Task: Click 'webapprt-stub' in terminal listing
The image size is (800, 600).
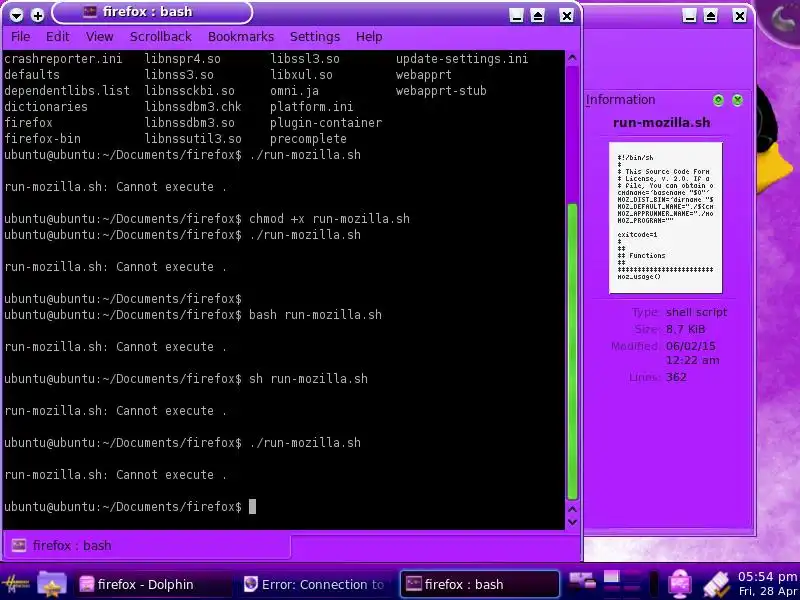Action: (x=441, y=91)
